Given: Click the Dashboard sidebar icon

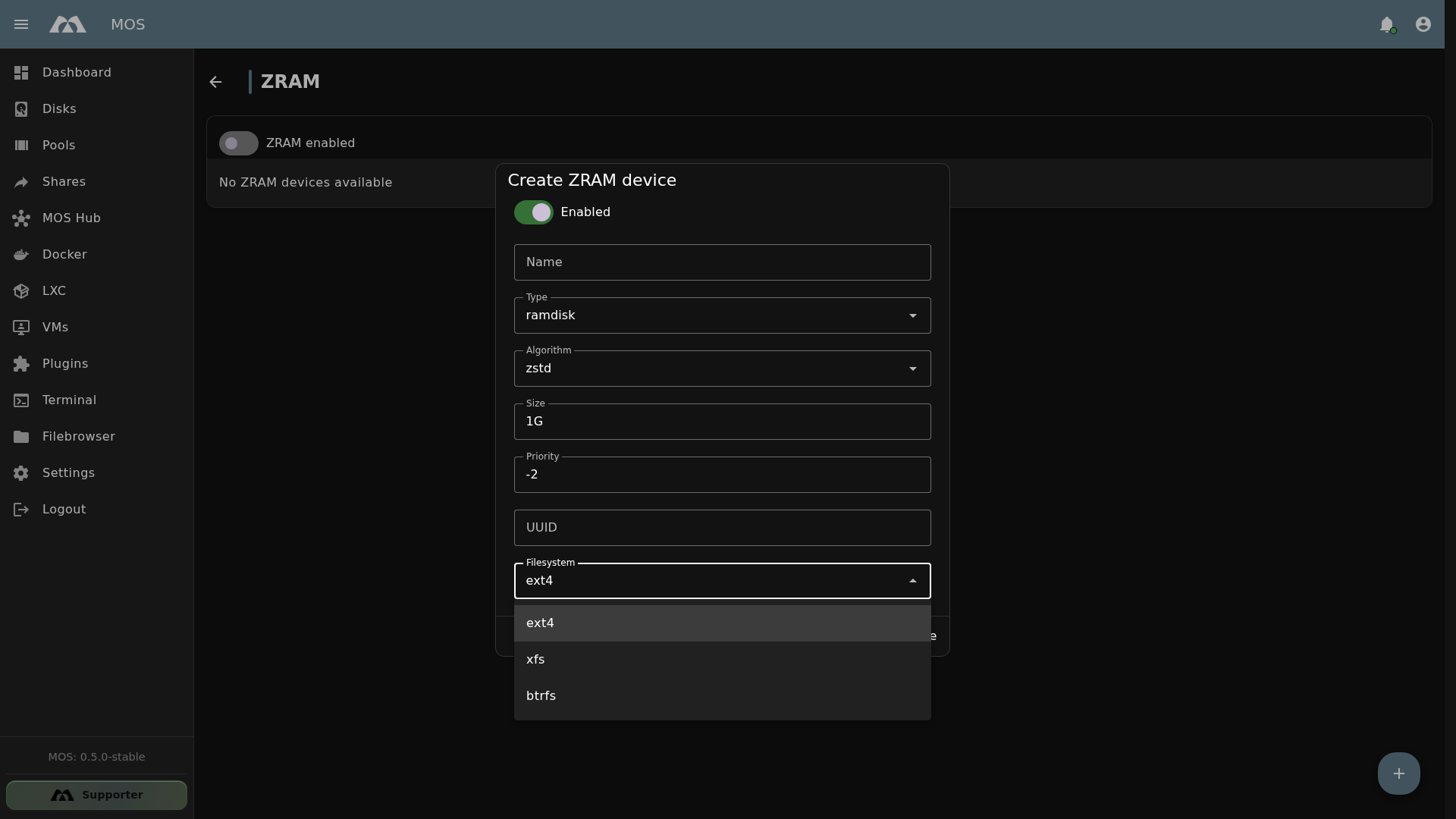Looking at the screenshot, I should 21,73.
